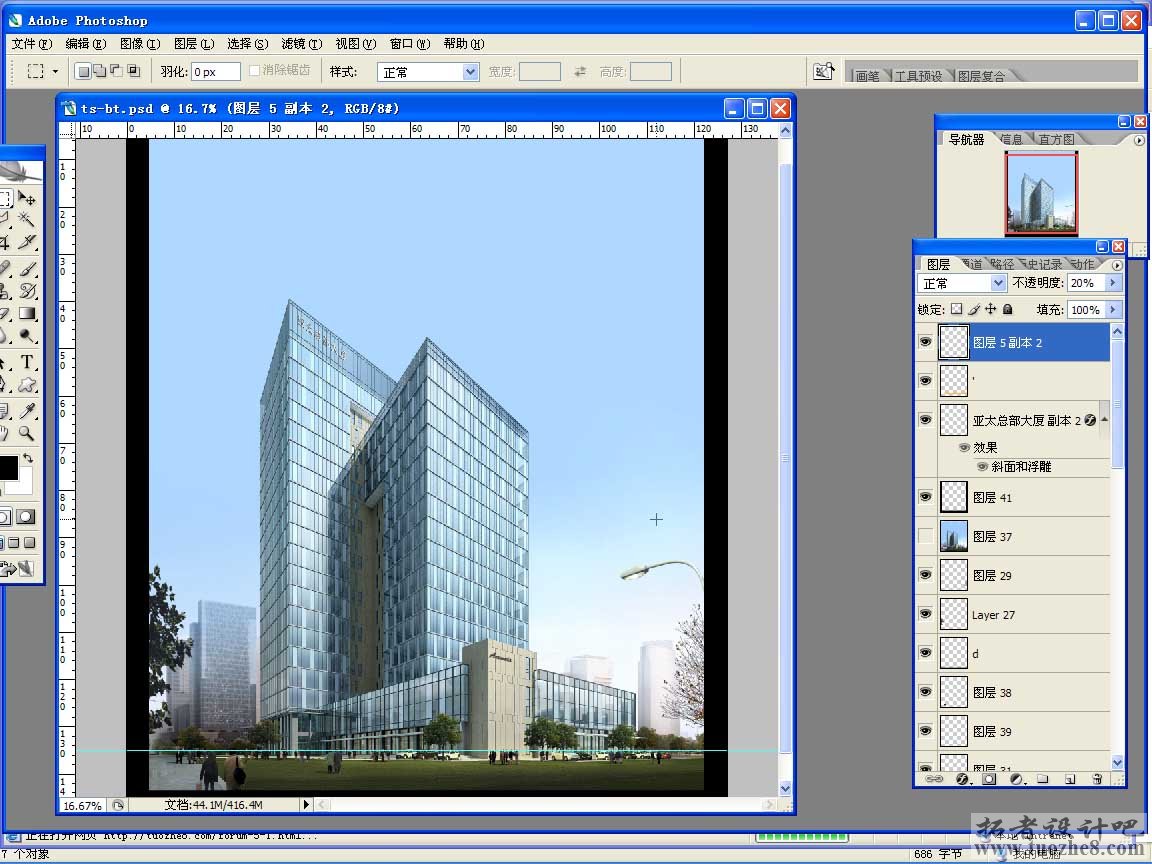Open status bar info arrow menu
This screenshot has height=864, width=1152.
(x=306, y=804)
